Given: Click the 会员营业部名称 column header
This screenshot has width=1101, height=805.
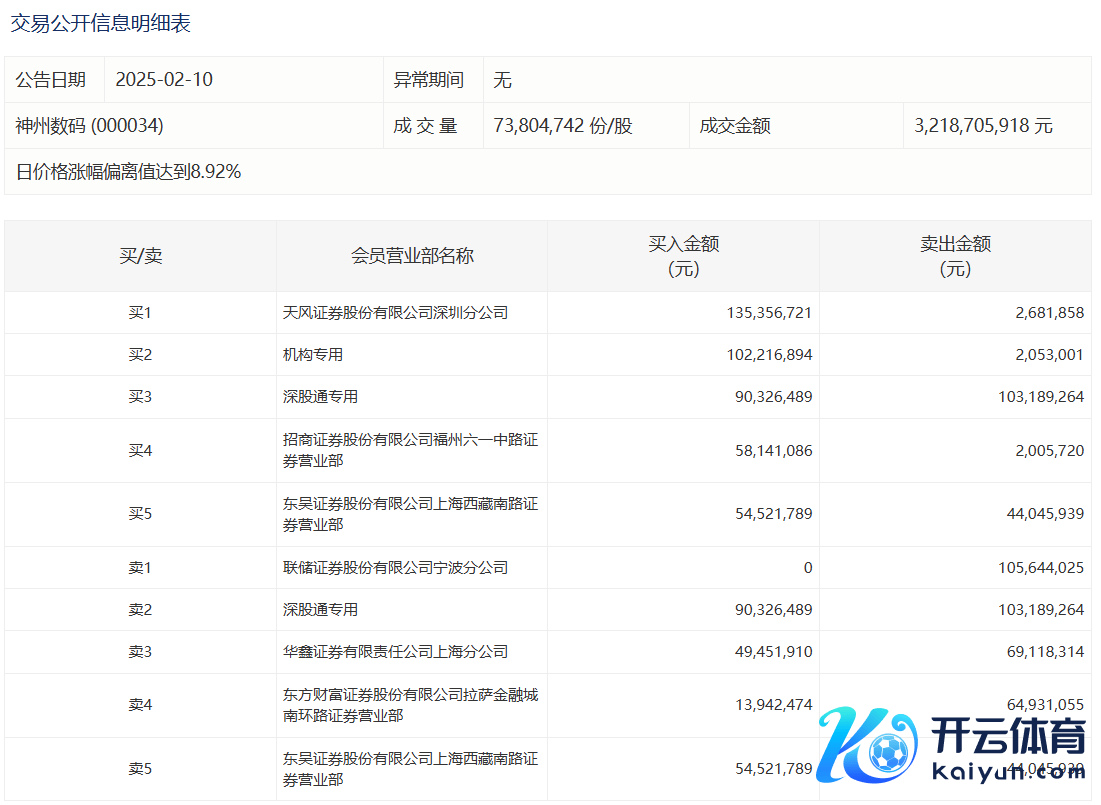Looking at the screenshot, I should [x=412, y=256].
